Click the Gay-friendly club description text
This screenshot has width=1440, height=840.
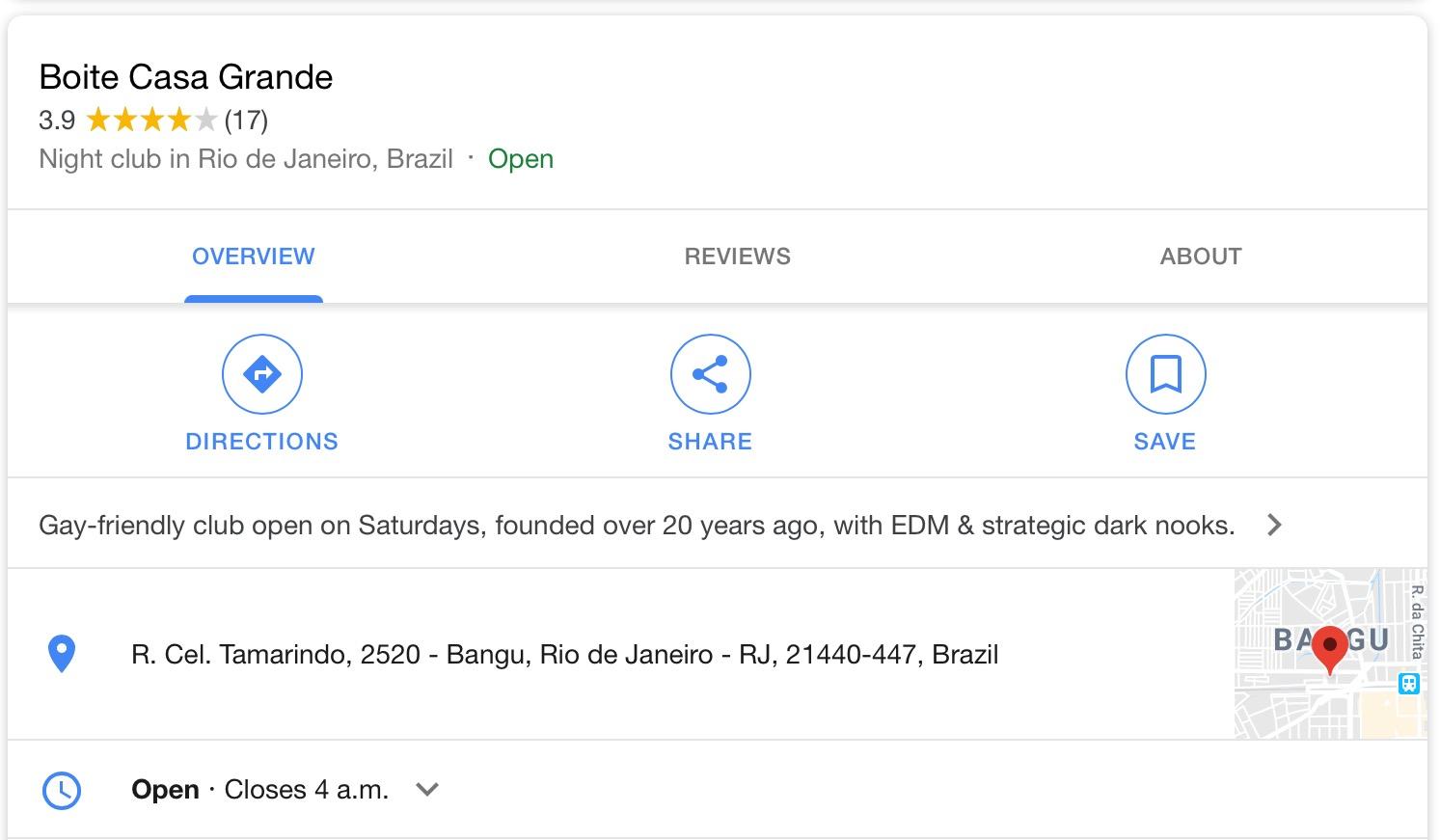pos(637,526)
